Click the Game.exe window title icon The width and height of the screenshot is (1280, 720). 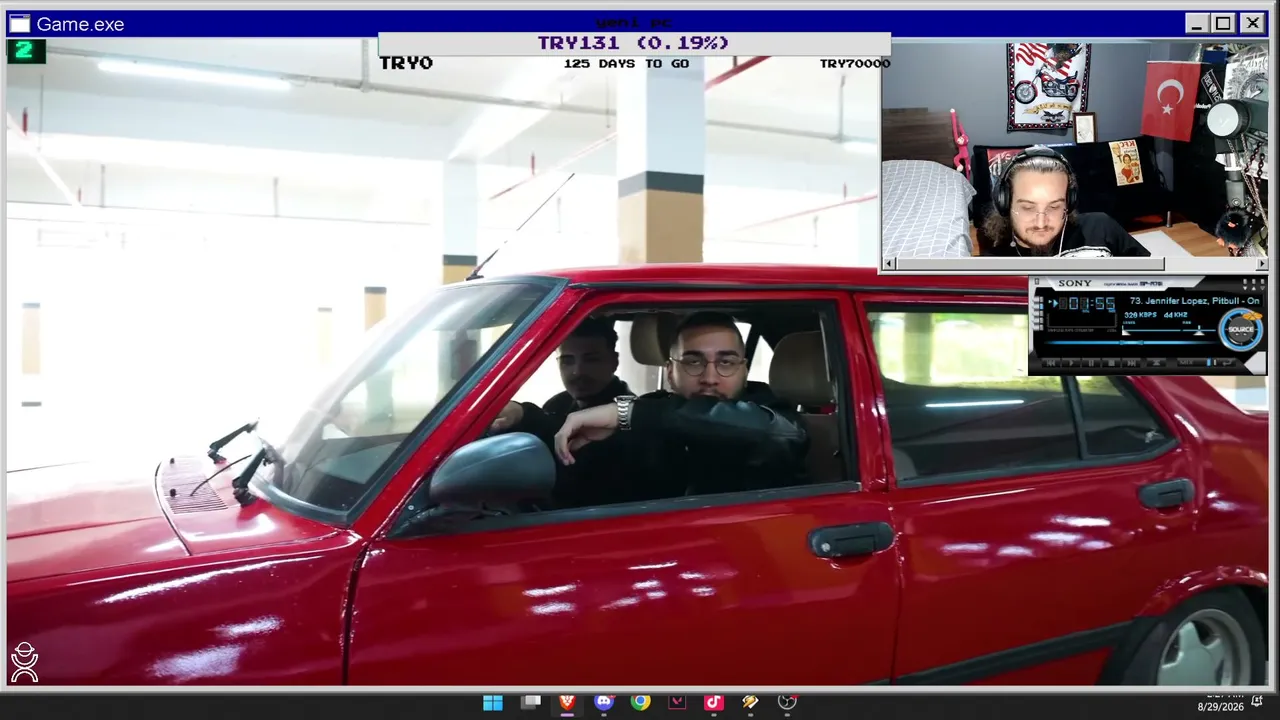click(x=20, y=24)
